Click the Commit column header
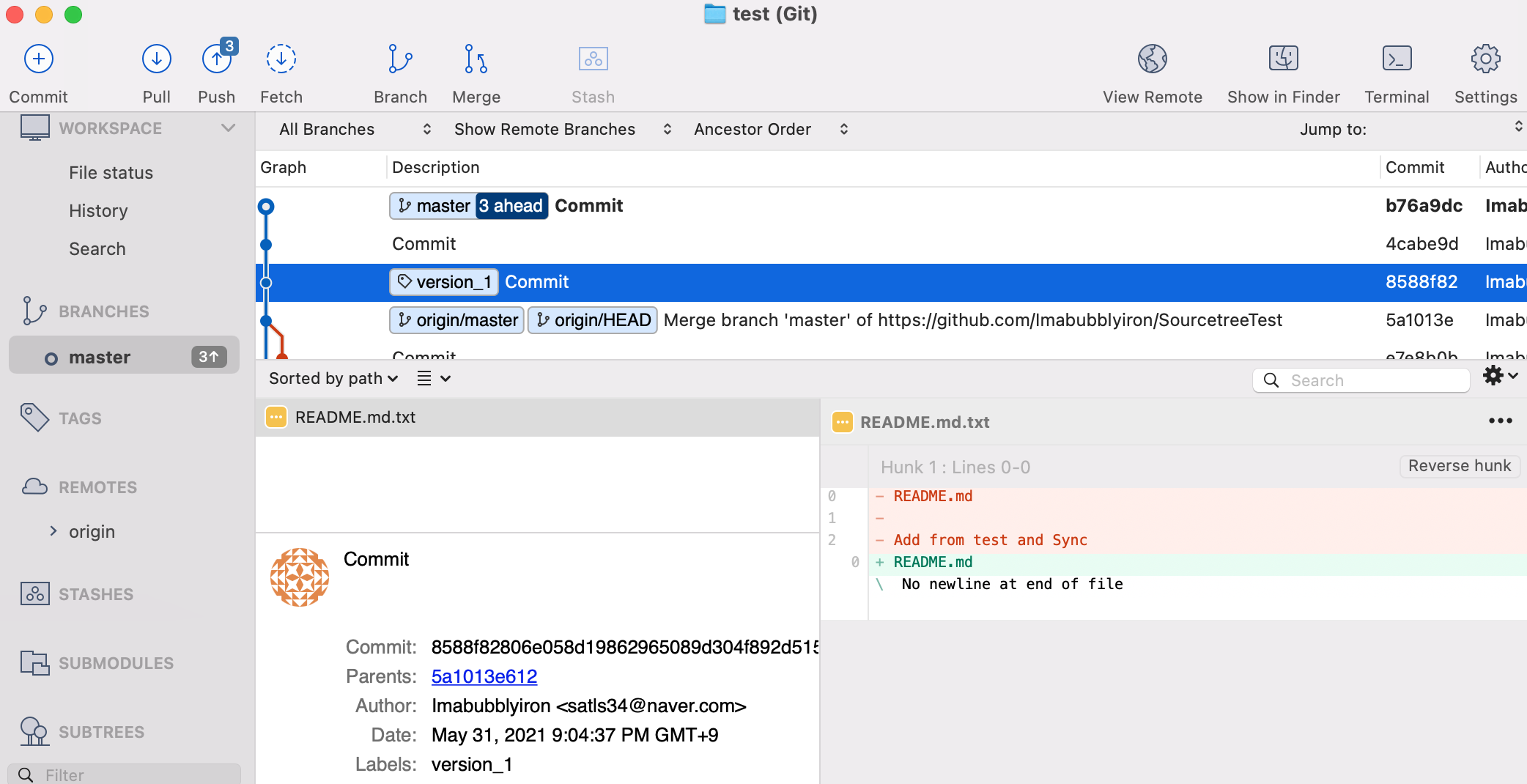This screenshot has width=1527, height=784. 1415,167
